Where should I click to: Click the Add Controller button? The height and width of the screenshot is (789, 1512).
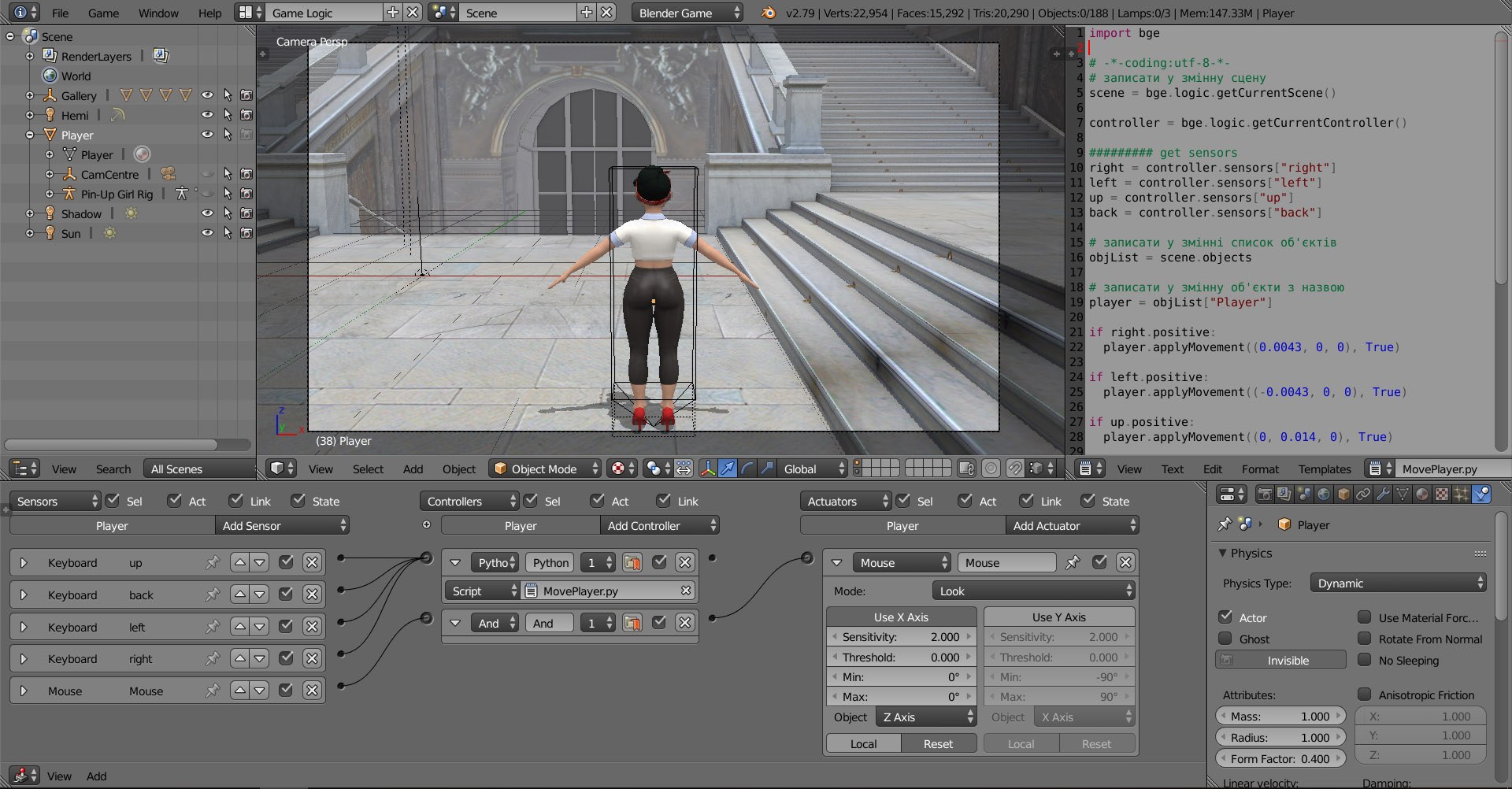[x=660, y=525]
